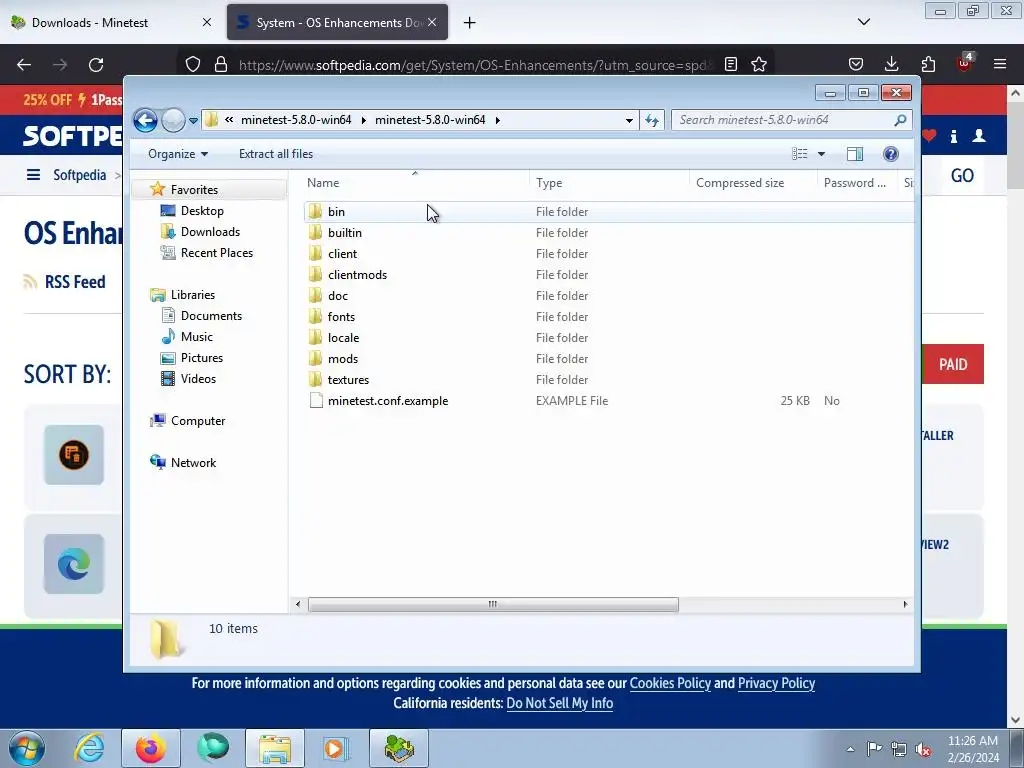Click first minetest-5.8.0-win64 breadcrumb segment
The height and width of the screenshot is (768, 1024).
[x=296, y=120]
